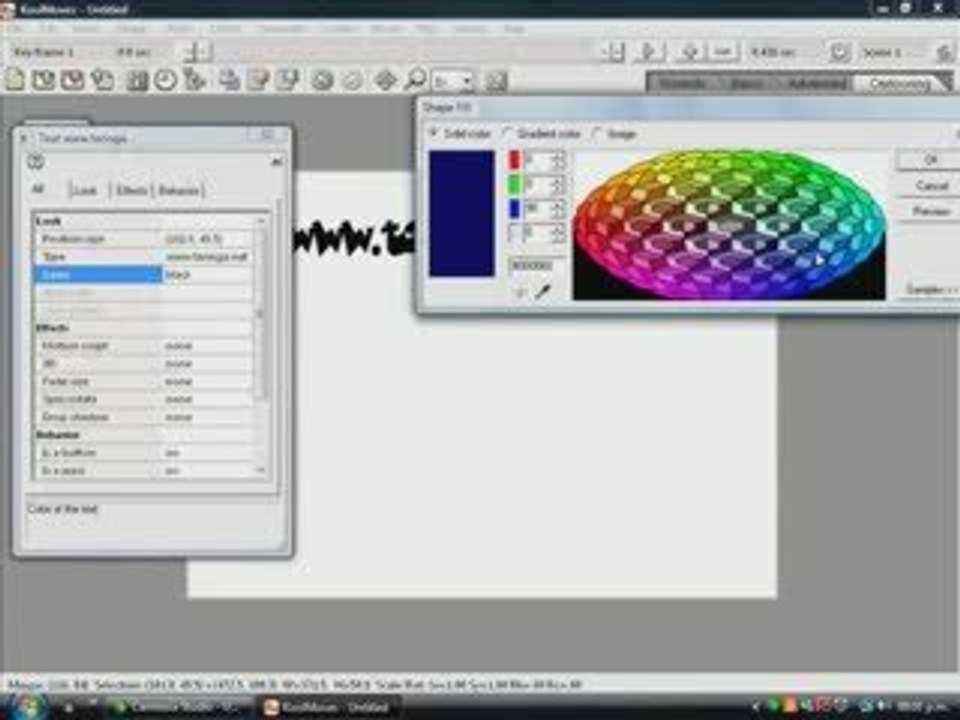Select the Motion script property row
960x720 pixels.
[x=144, y=346]
